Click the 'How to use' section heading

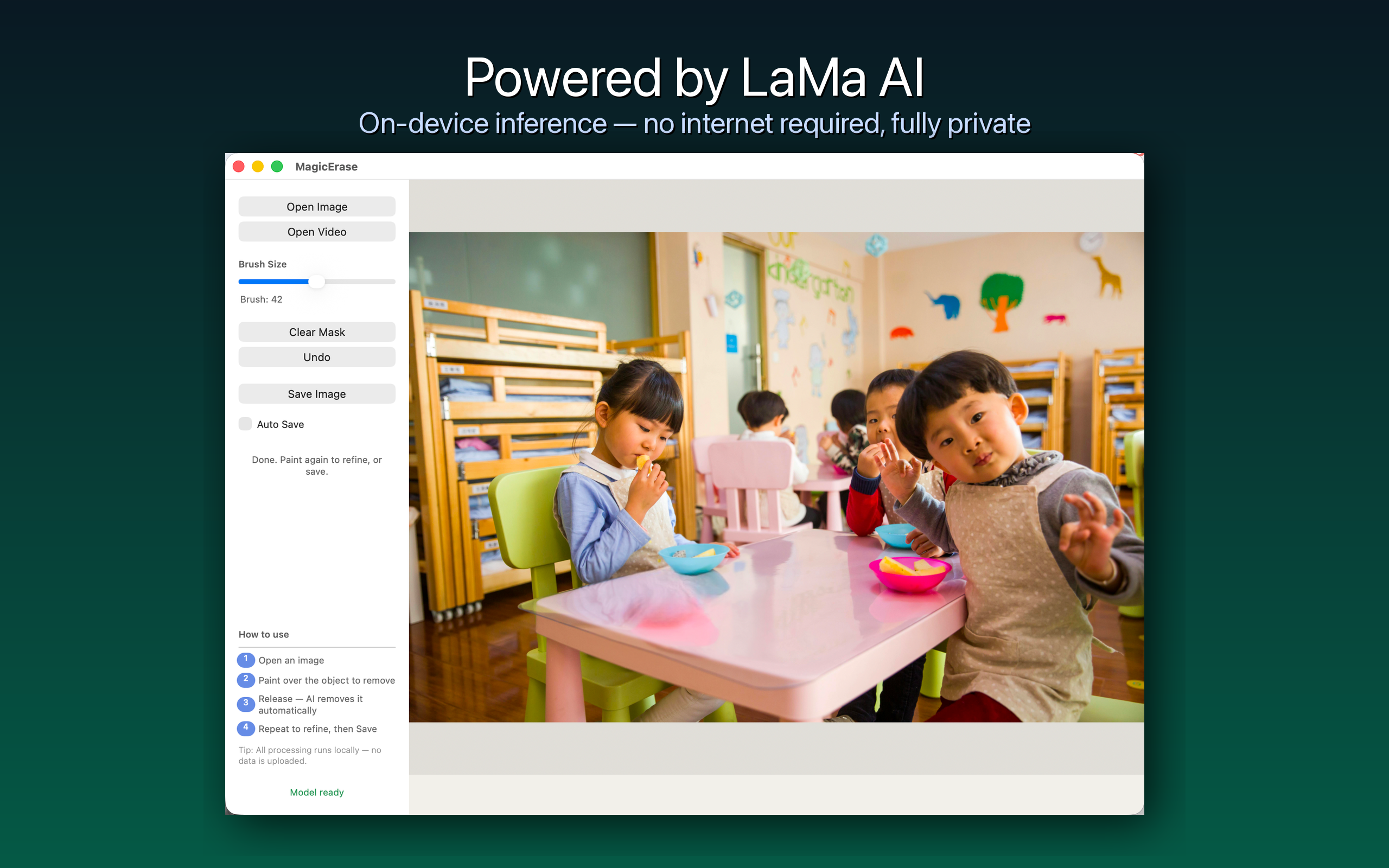pyautogui.click(x=264, y=634)
